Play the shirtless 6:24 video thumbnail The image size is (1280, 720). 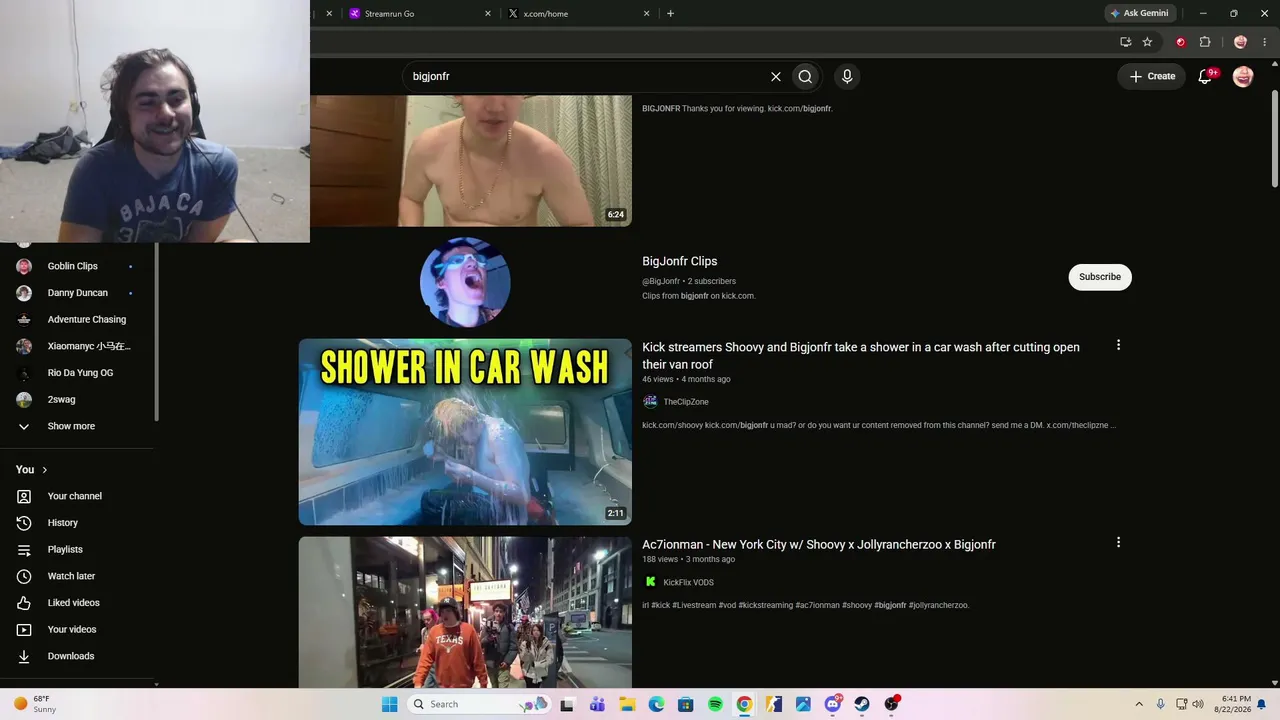coord(471,161)
